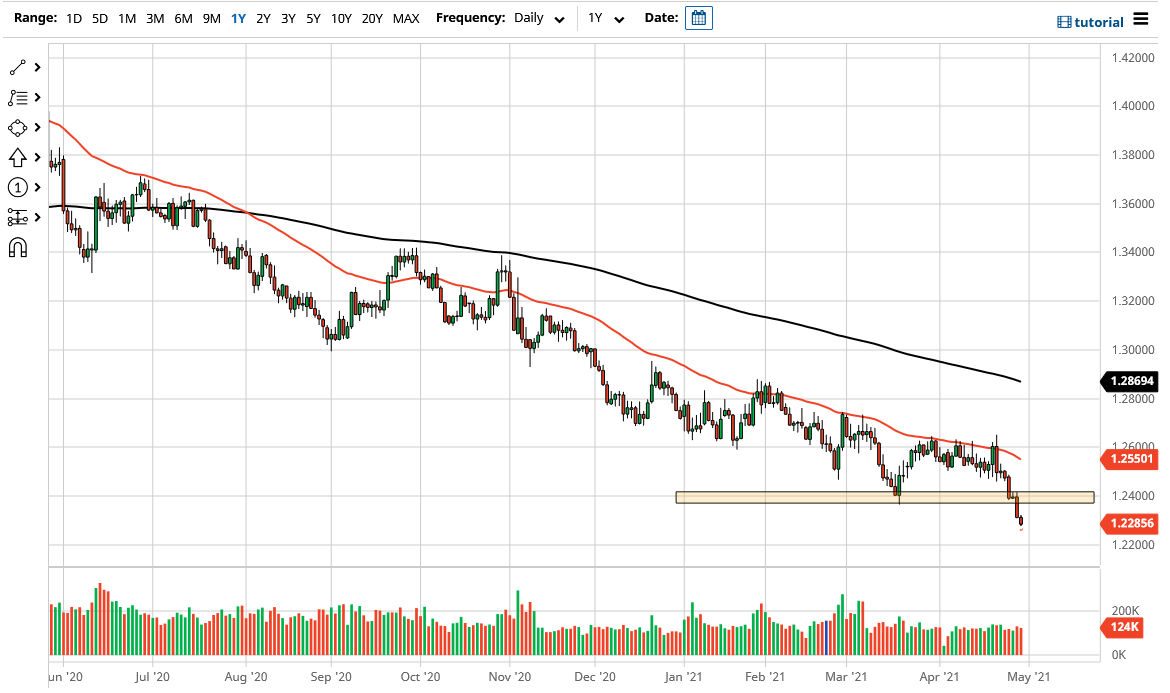Activate the MAX range option

(406, 18)
